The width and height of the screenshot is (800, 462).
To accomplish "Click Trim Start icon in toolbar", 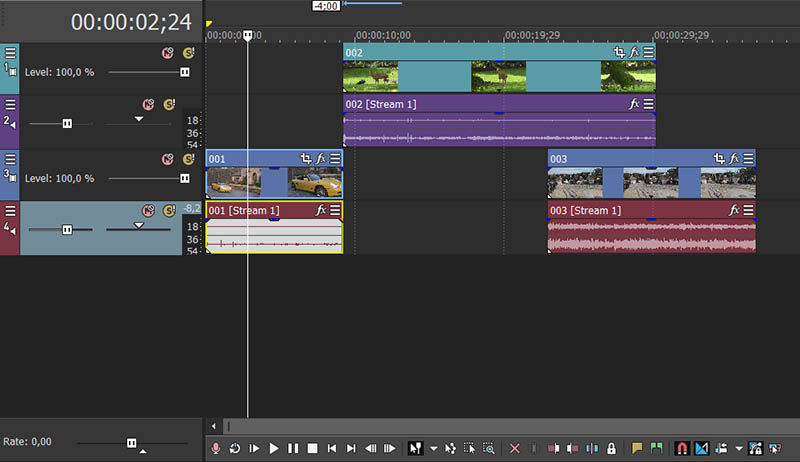I will (553, 448).
